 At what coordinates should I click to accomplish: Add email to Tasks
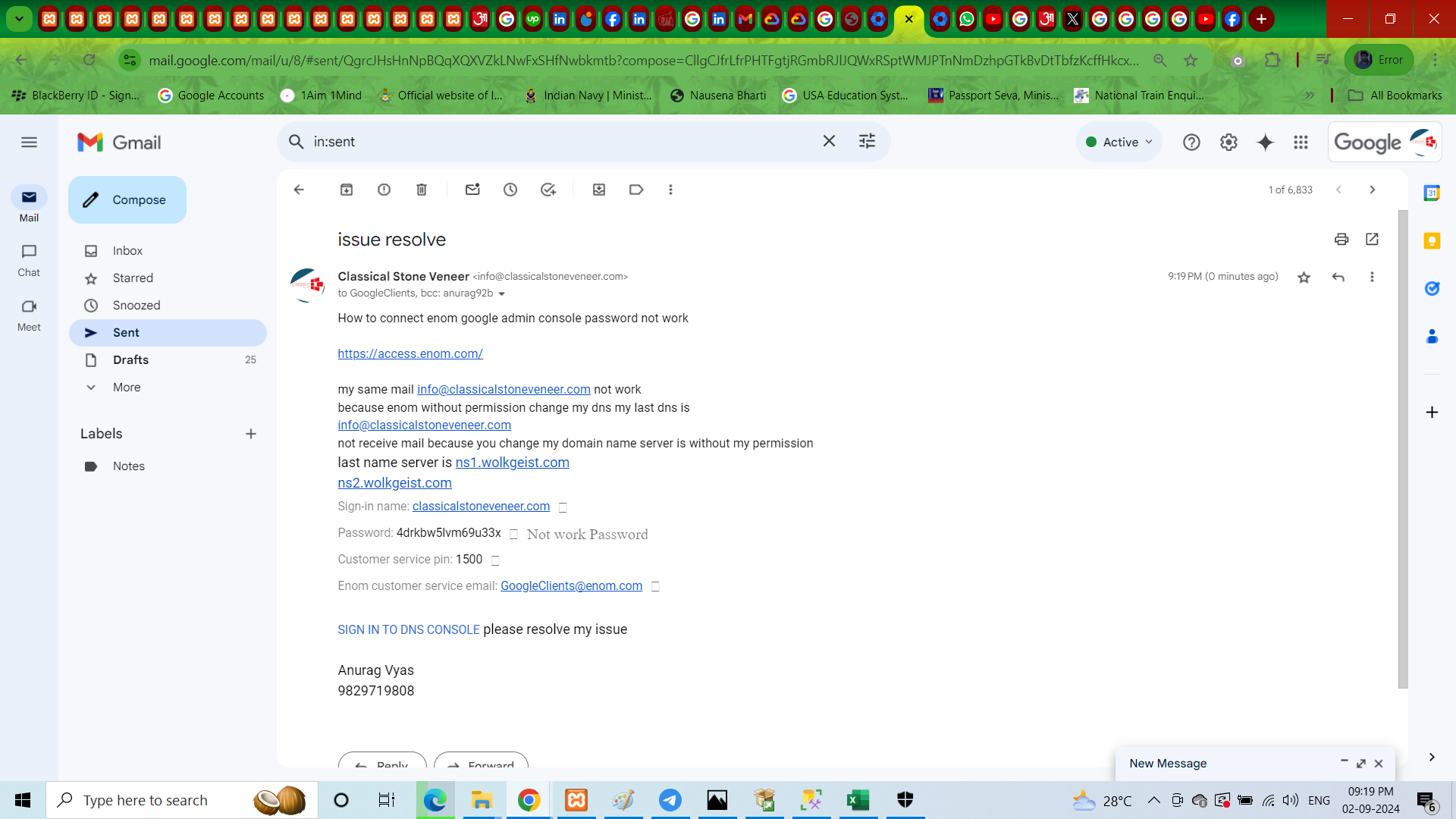pos(548,190)
